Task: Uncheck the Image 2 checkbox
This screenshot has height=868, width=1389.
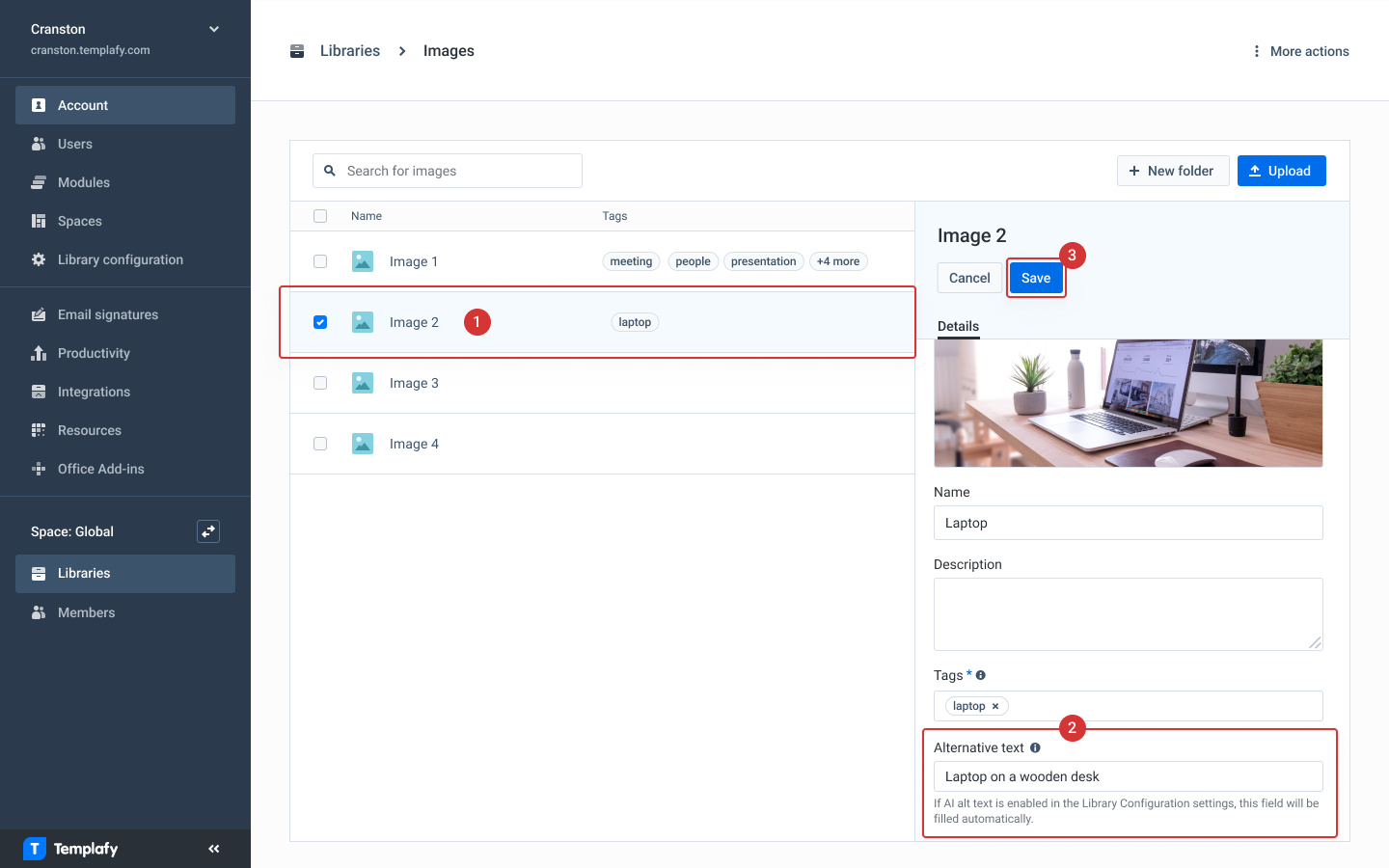Action: click(x=320, y=322)
